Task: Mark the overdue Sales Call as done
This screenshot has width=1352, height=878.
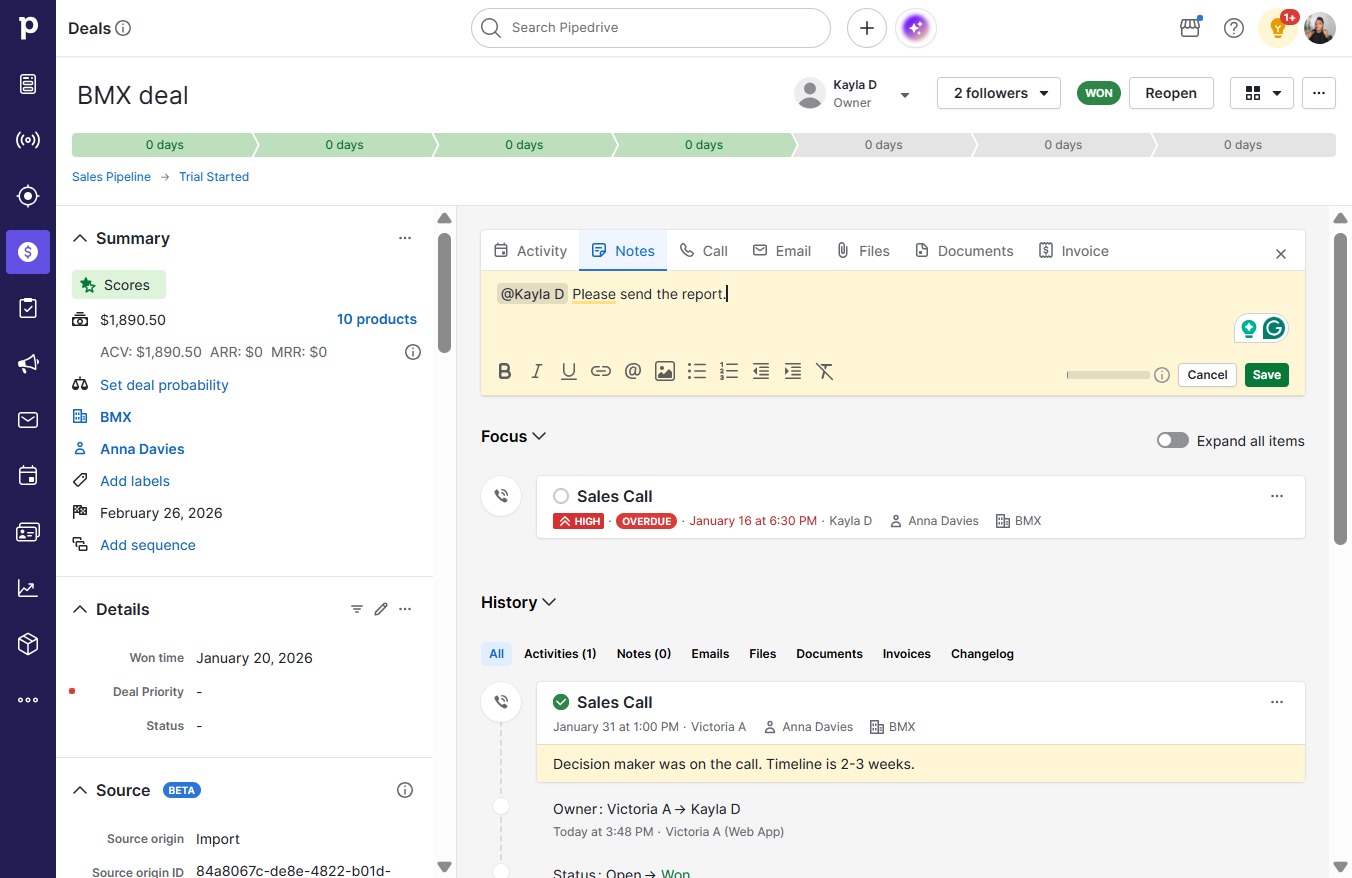Action: point(561,496)
